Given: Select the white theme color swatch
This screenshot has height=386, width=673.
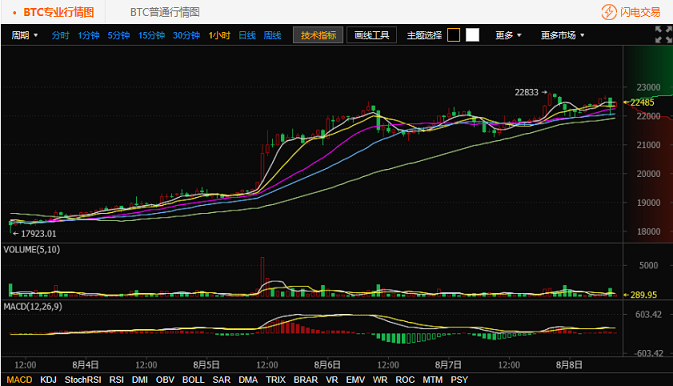Looking at the screenshot, I should click(473, 35).
